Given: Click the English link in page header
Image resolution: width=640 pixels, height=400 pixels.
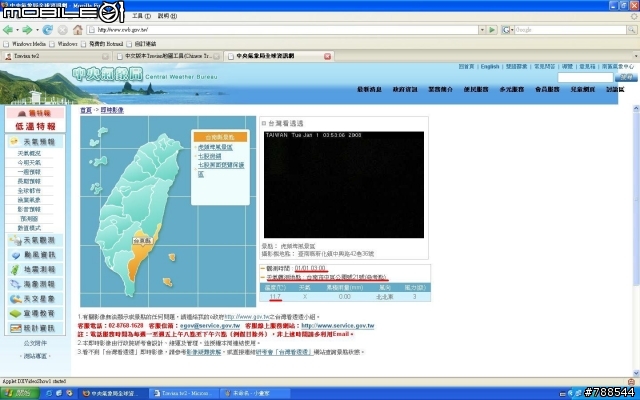Looking at the screenshot, I should click(x=490, y=67).
